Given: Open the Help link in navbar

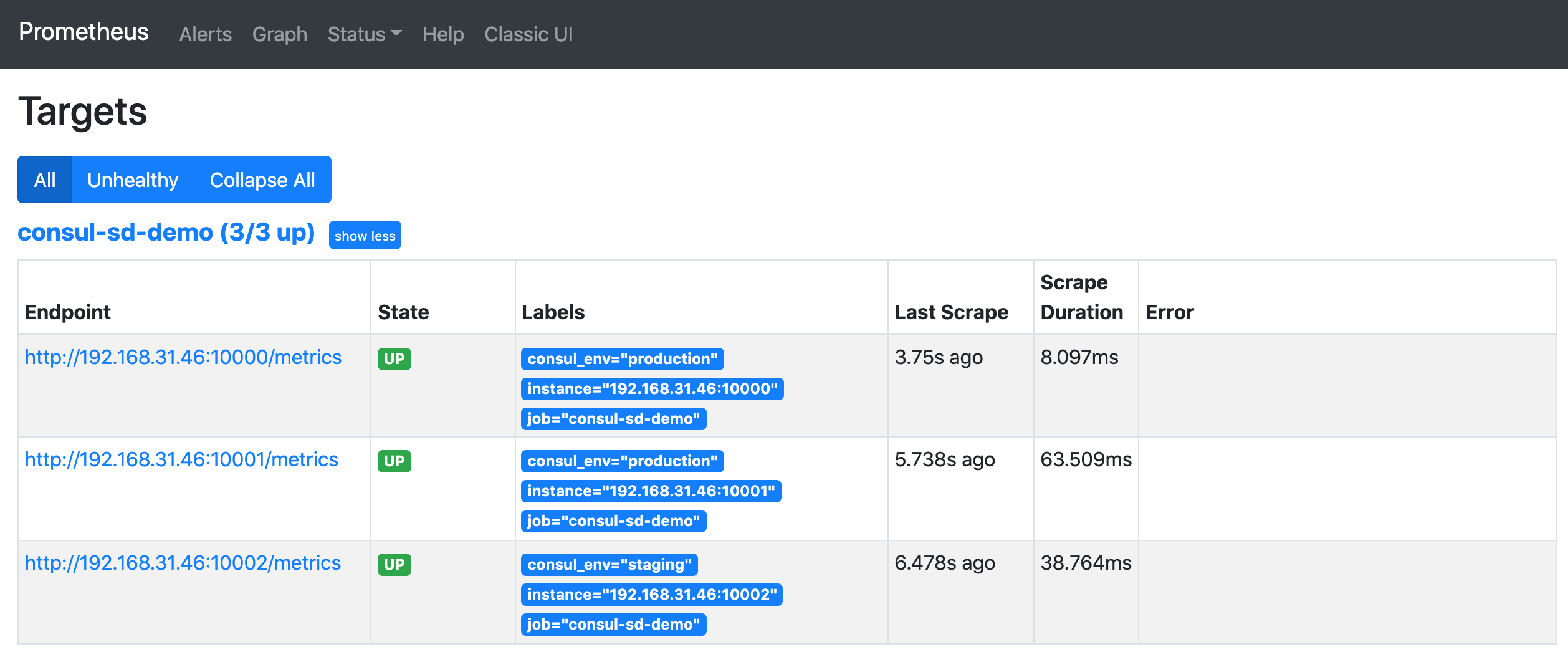Looking at the screenshot, I should [443, 34].
